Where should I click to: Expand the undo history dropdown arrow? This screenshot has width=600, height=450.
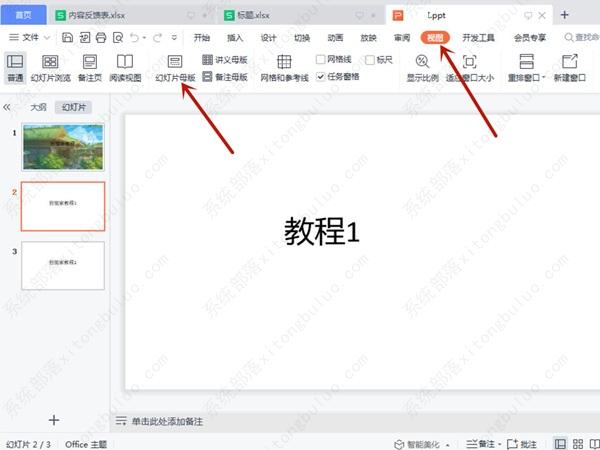pyautogui.click(x=144, y=38)
